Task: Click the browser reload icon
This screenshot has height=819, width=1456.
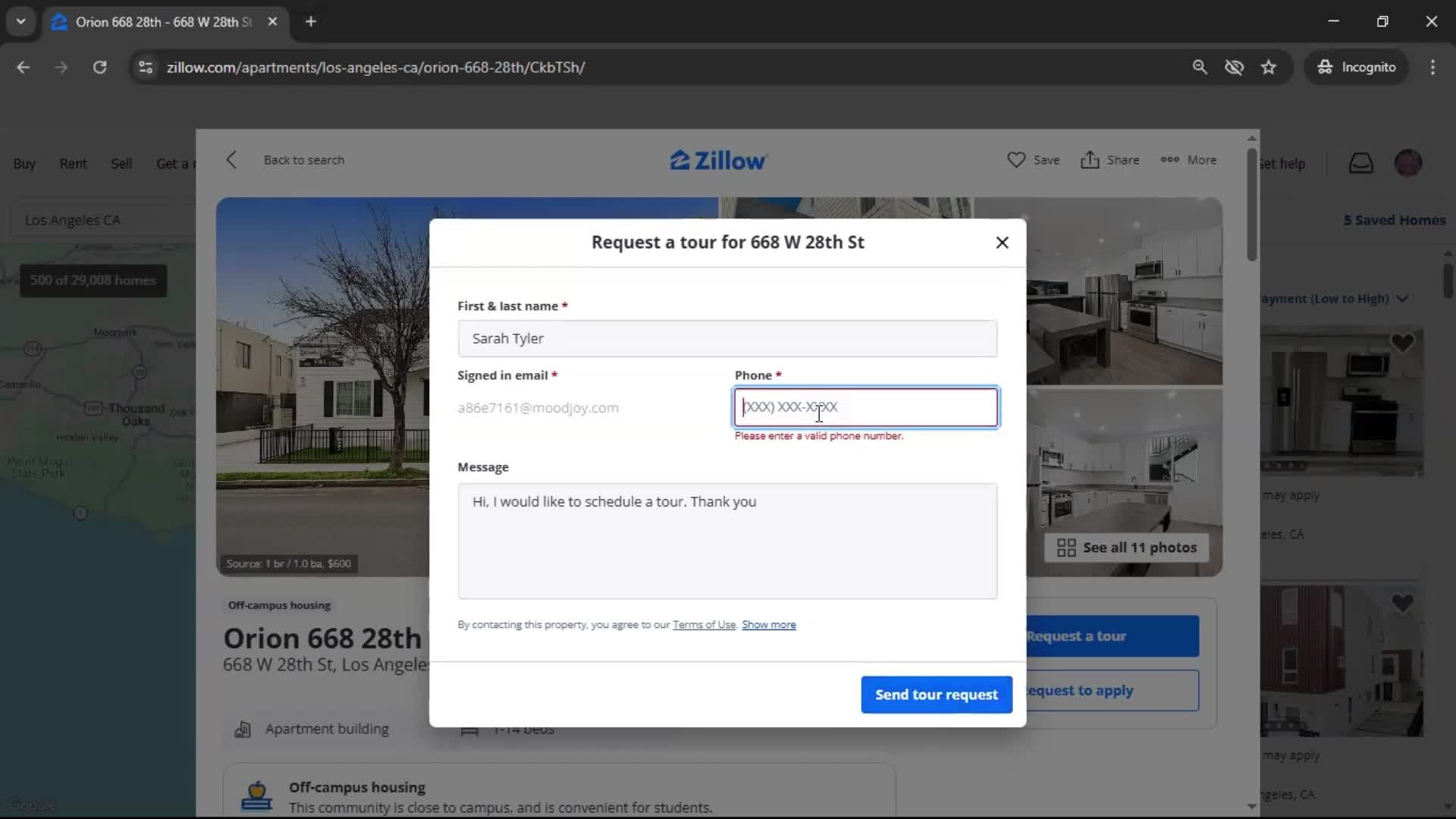Action: [x=99, y=67]
